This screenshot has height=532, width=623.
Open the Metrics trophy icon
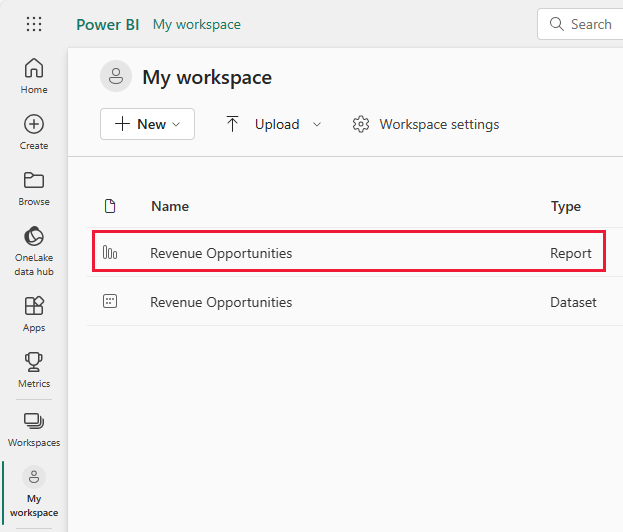tap(34, 362)
